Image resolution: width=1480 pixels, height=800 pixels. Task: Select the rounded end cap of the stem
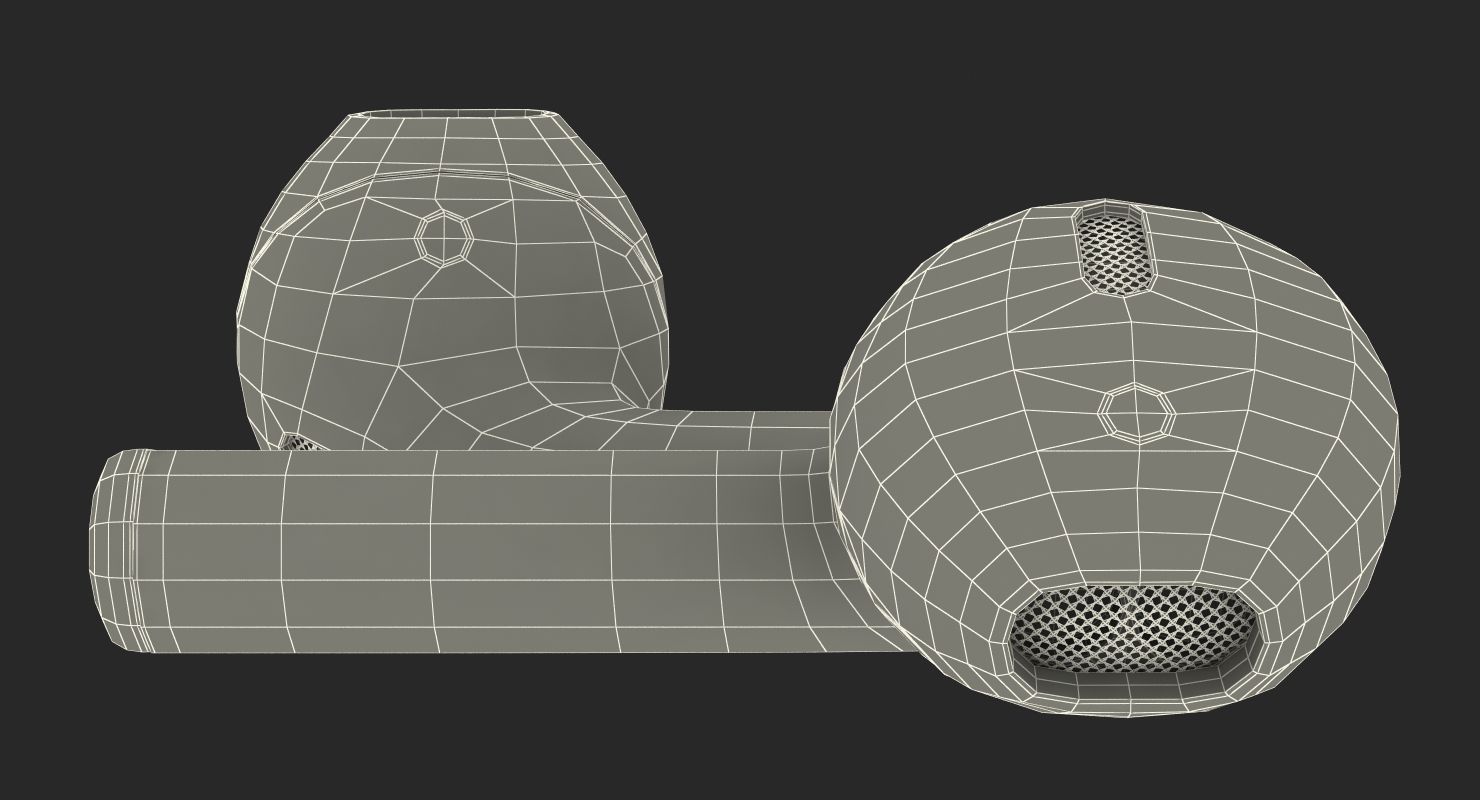click(x=116, y=550)
